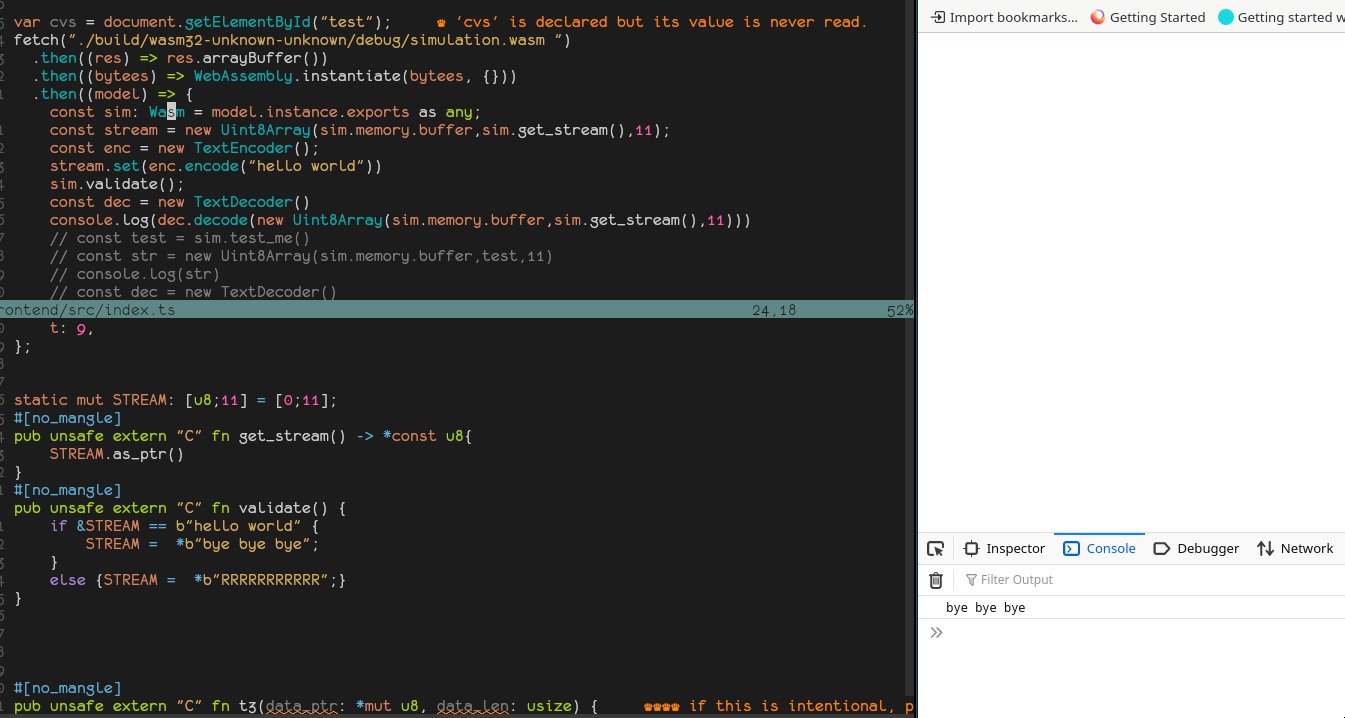Click the Debugger tab icon
The width and height of the screenshot is (1345, 718).
pyautogui.click(x=1162, y=548)
